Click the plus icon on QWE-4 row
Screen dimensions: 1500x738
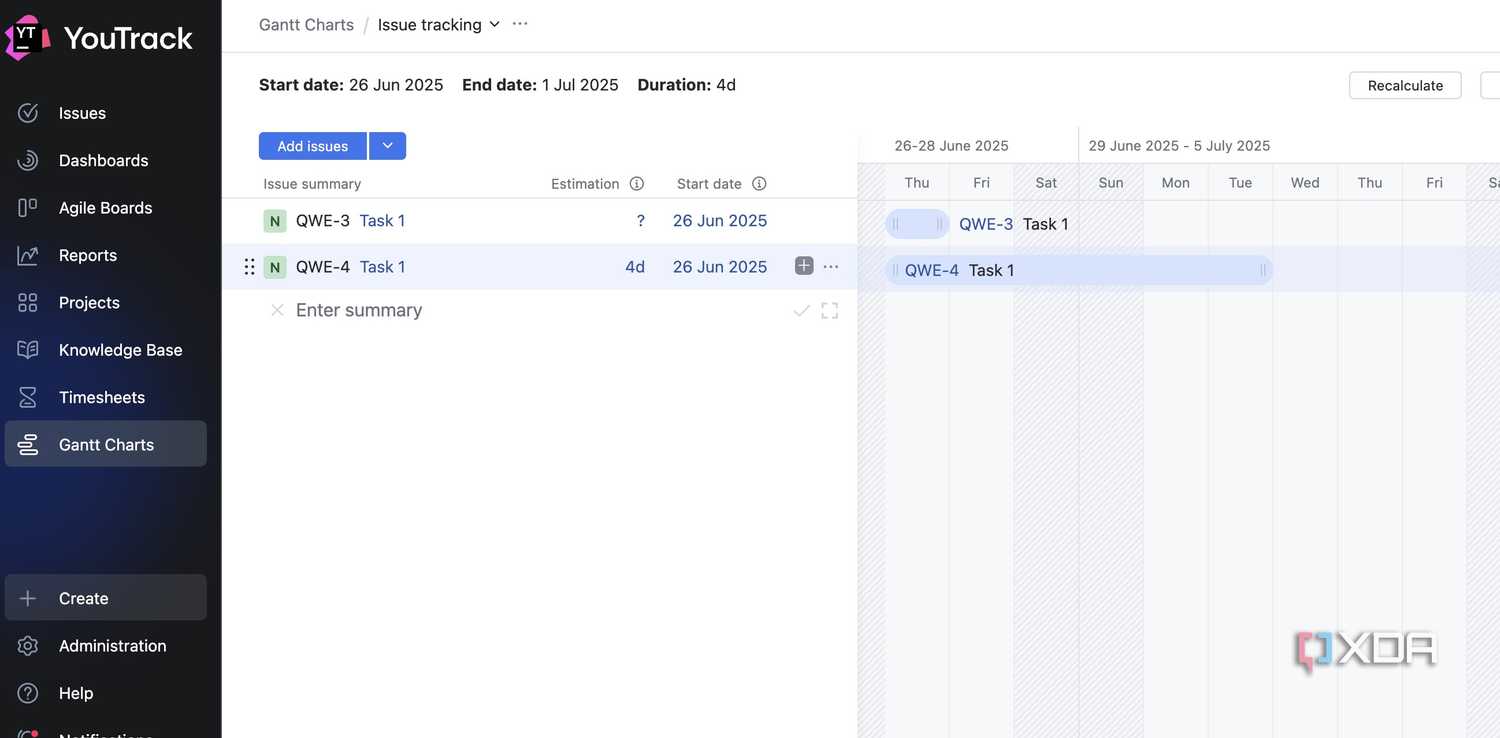click(804, 266)
